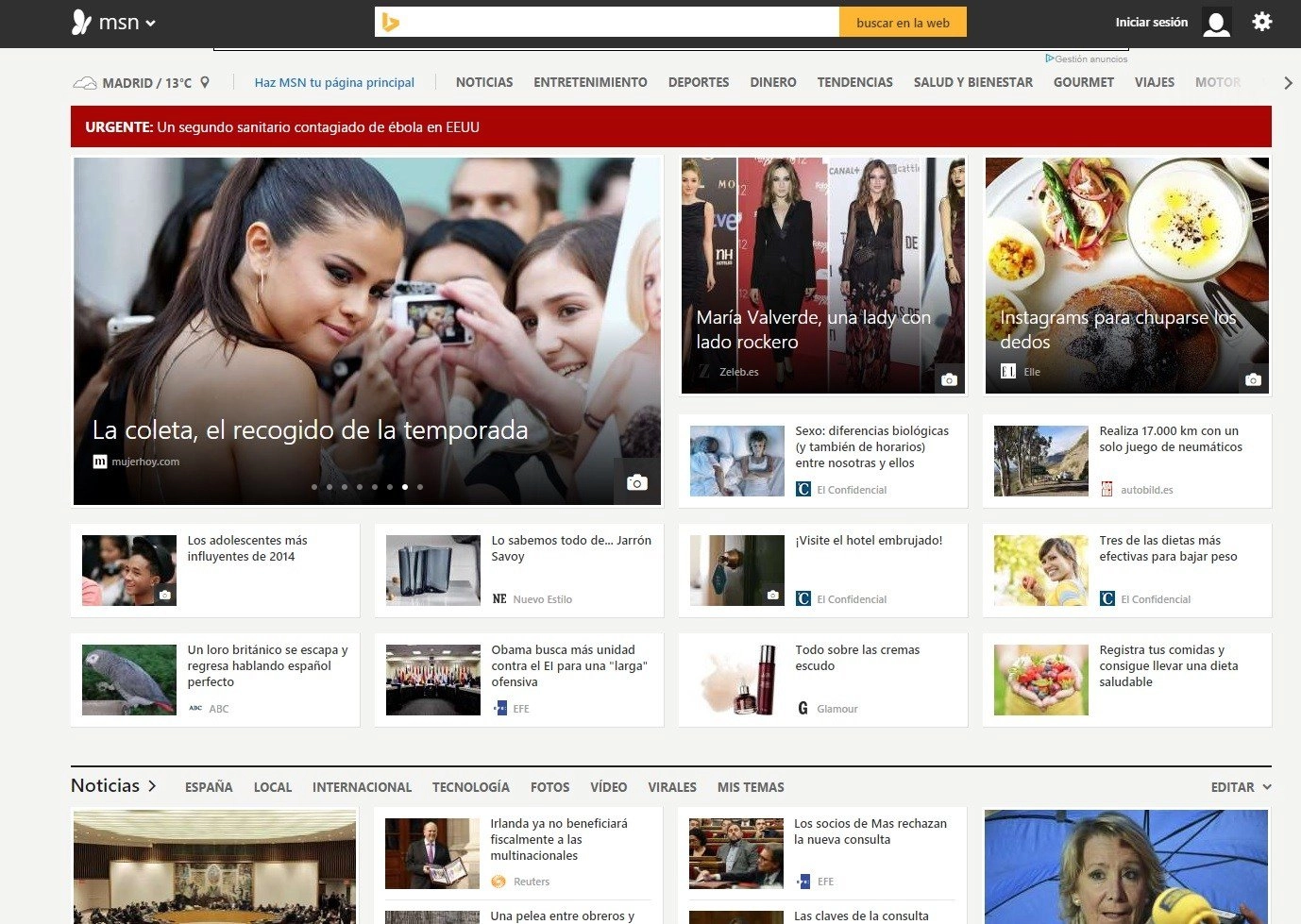The height and width of the screenshot is (924, 1301).
Task: Open the EDITAR dropdown
Action: click(x=1241, y=787)
